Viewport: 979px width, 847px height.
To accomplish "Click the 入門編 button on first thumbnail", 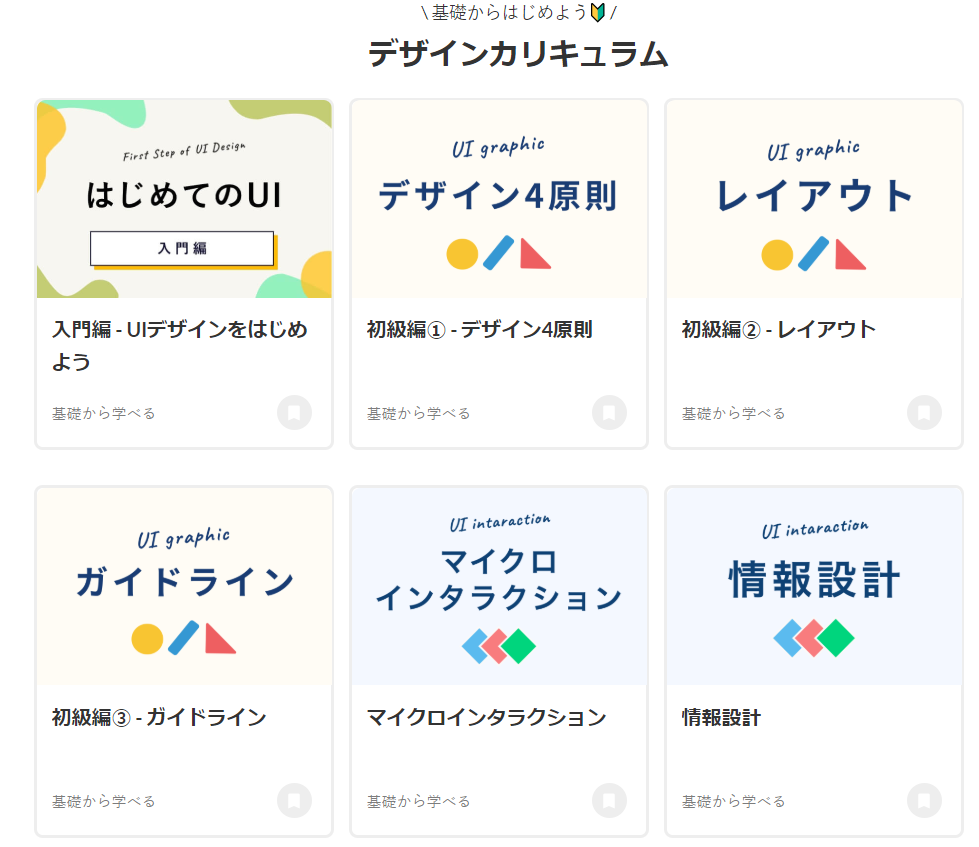I will click(182, 248).
